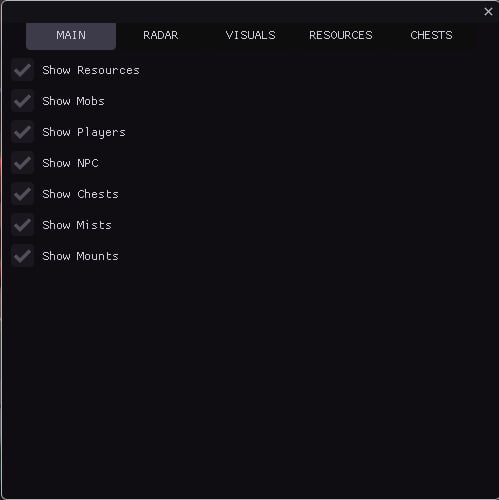
Task: Uncheck the Show Chests checkbox
Action: [x=22, y=194]
